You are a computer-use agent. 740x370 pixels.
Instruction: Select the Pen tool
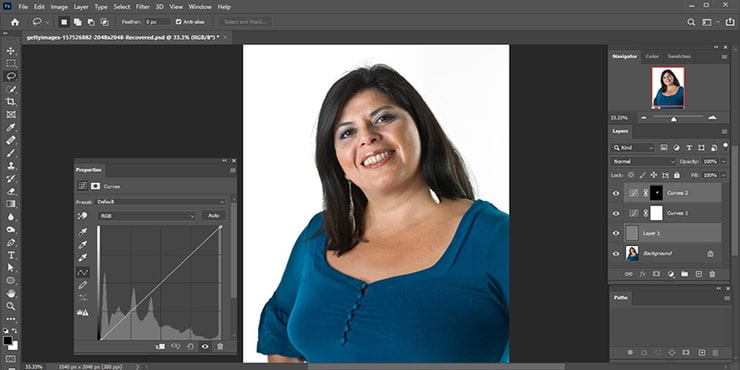pos(11,243)
